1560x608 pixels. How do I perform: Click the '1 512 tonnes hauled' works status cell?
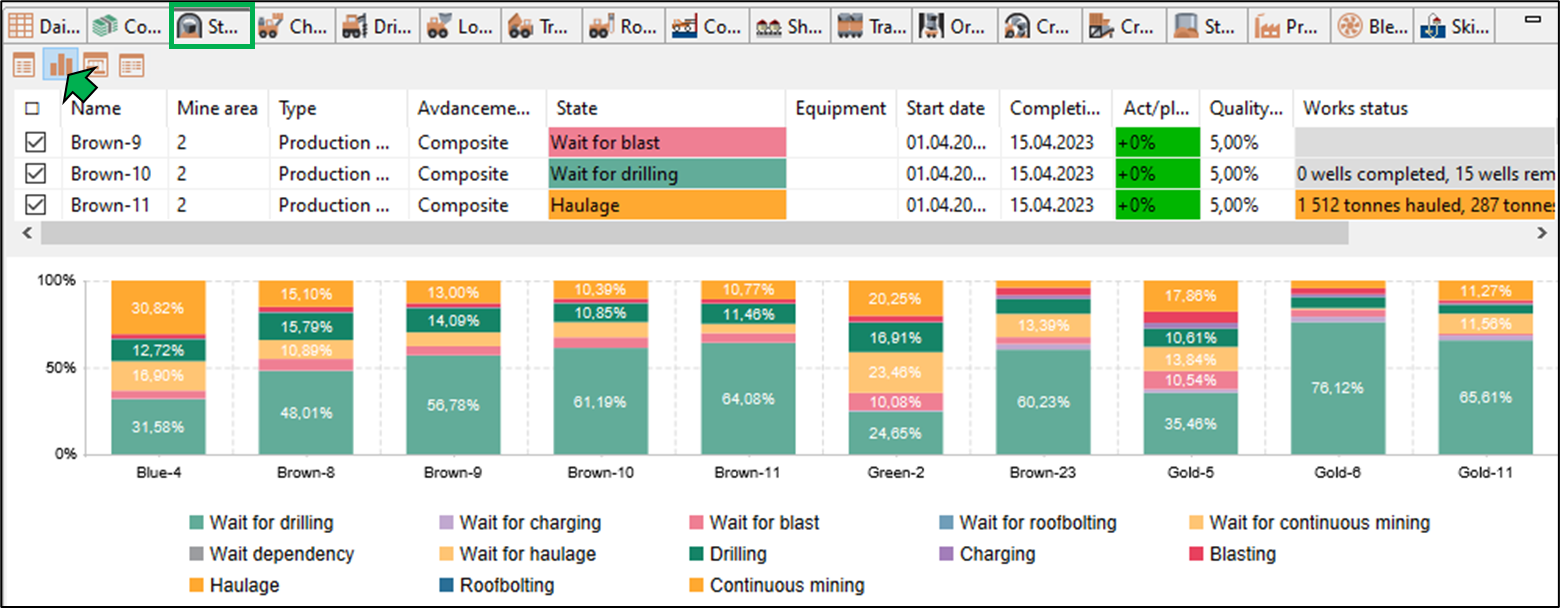click(x=1423, y=205)
